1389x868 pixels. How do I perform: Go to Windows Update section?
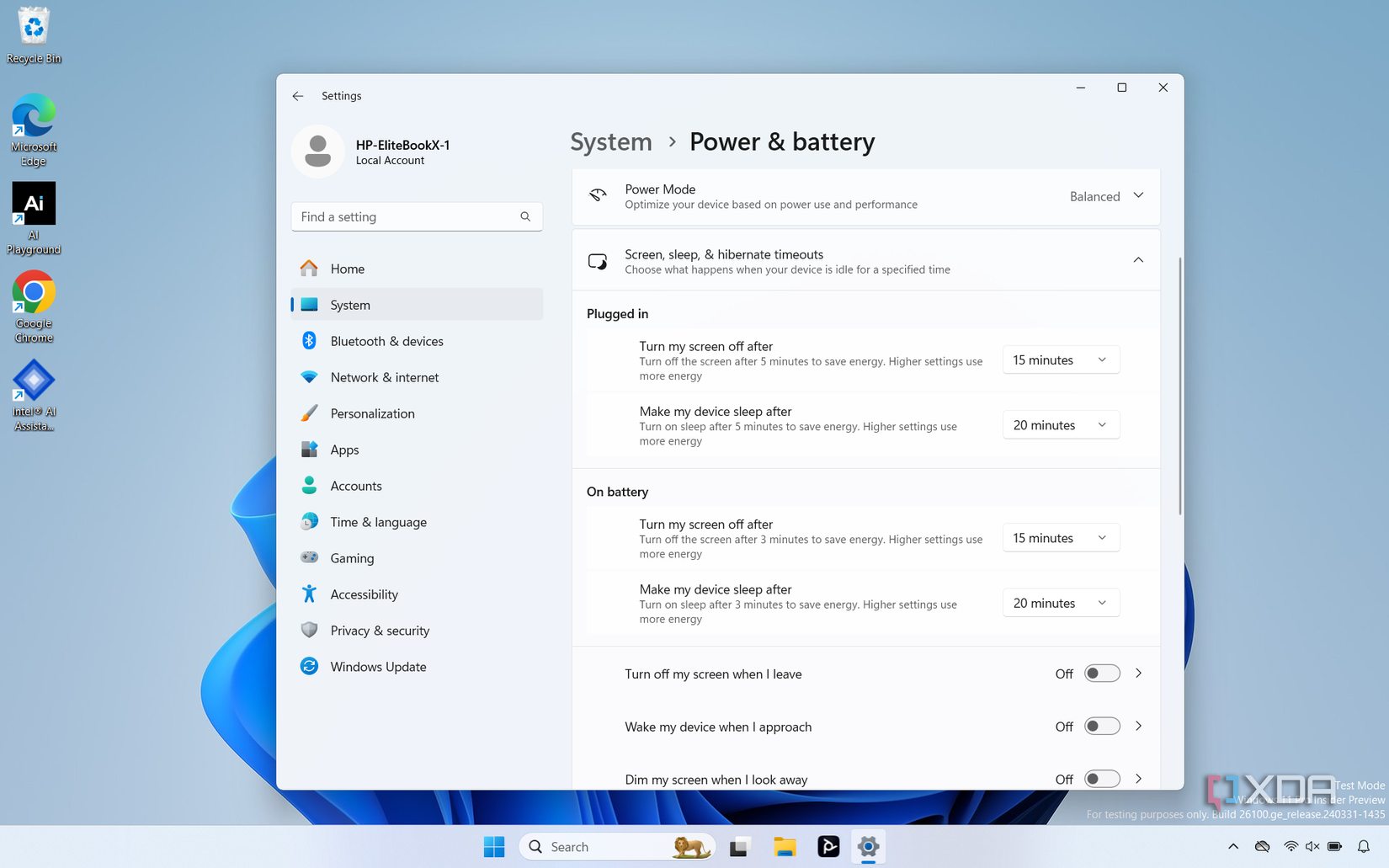378,667
